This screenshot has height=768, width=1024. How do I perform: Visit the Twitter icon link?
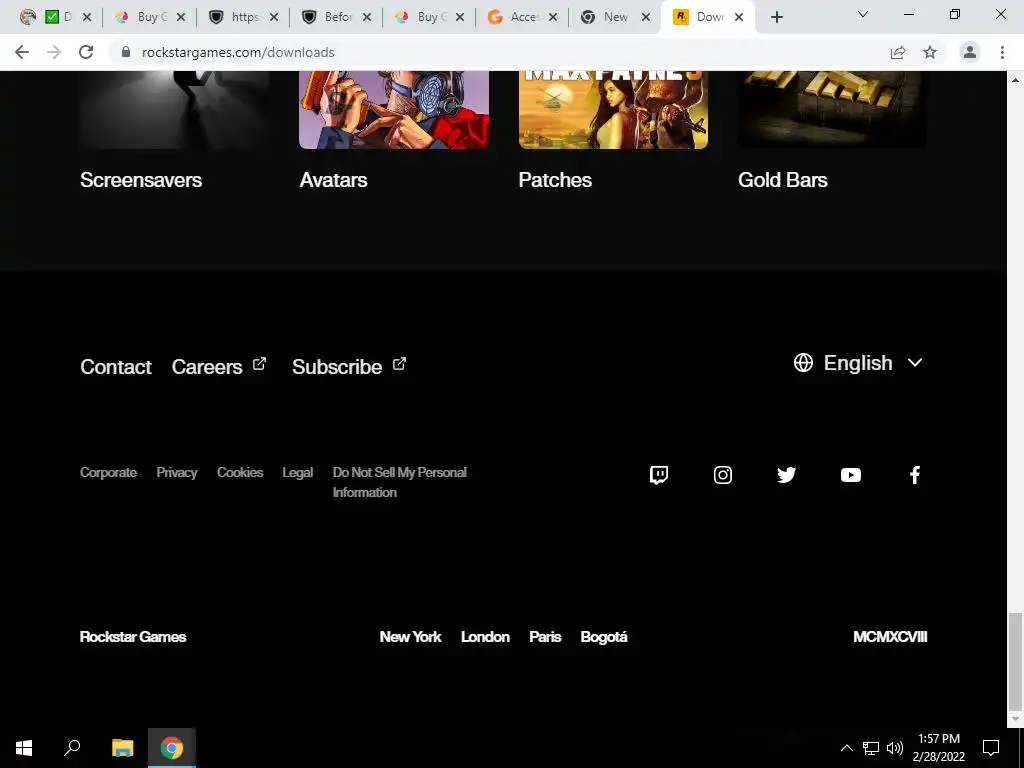tap(786, 475)
